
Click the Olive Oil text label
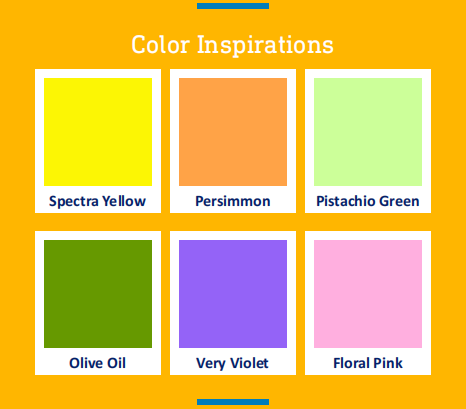pos(97,363)
